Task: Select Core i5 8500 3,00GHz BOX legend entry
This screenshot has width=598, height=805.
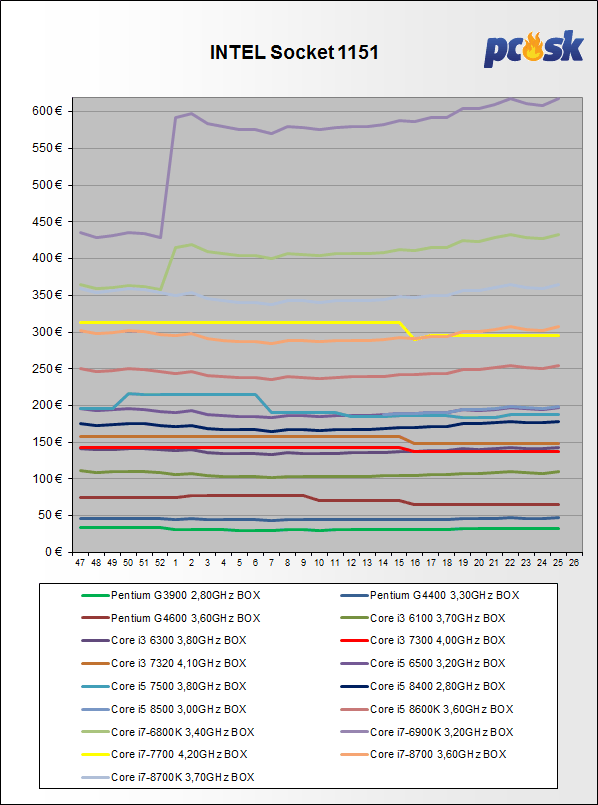Action: point(164,709)
